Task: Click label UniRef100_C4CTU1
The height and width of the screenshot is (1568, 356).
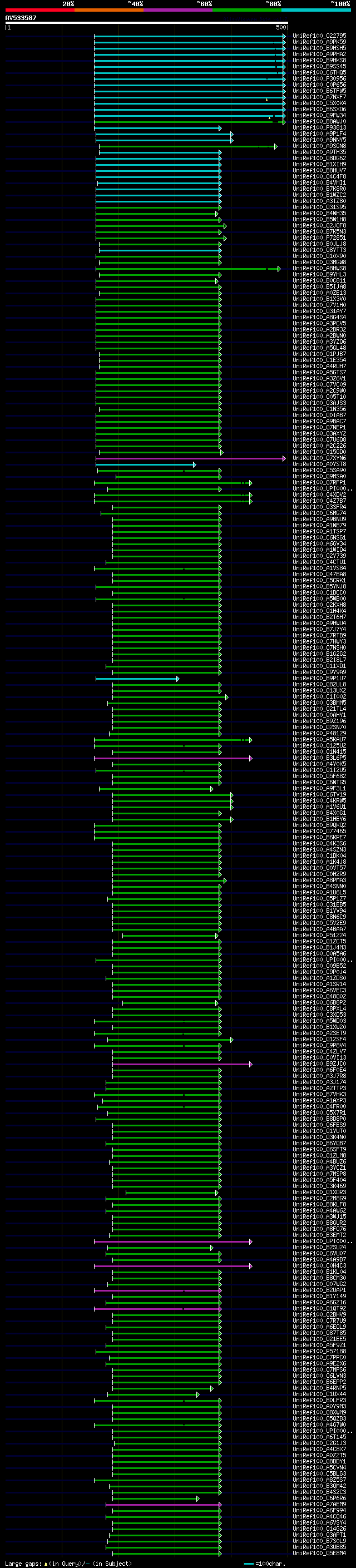Action: 319,562
